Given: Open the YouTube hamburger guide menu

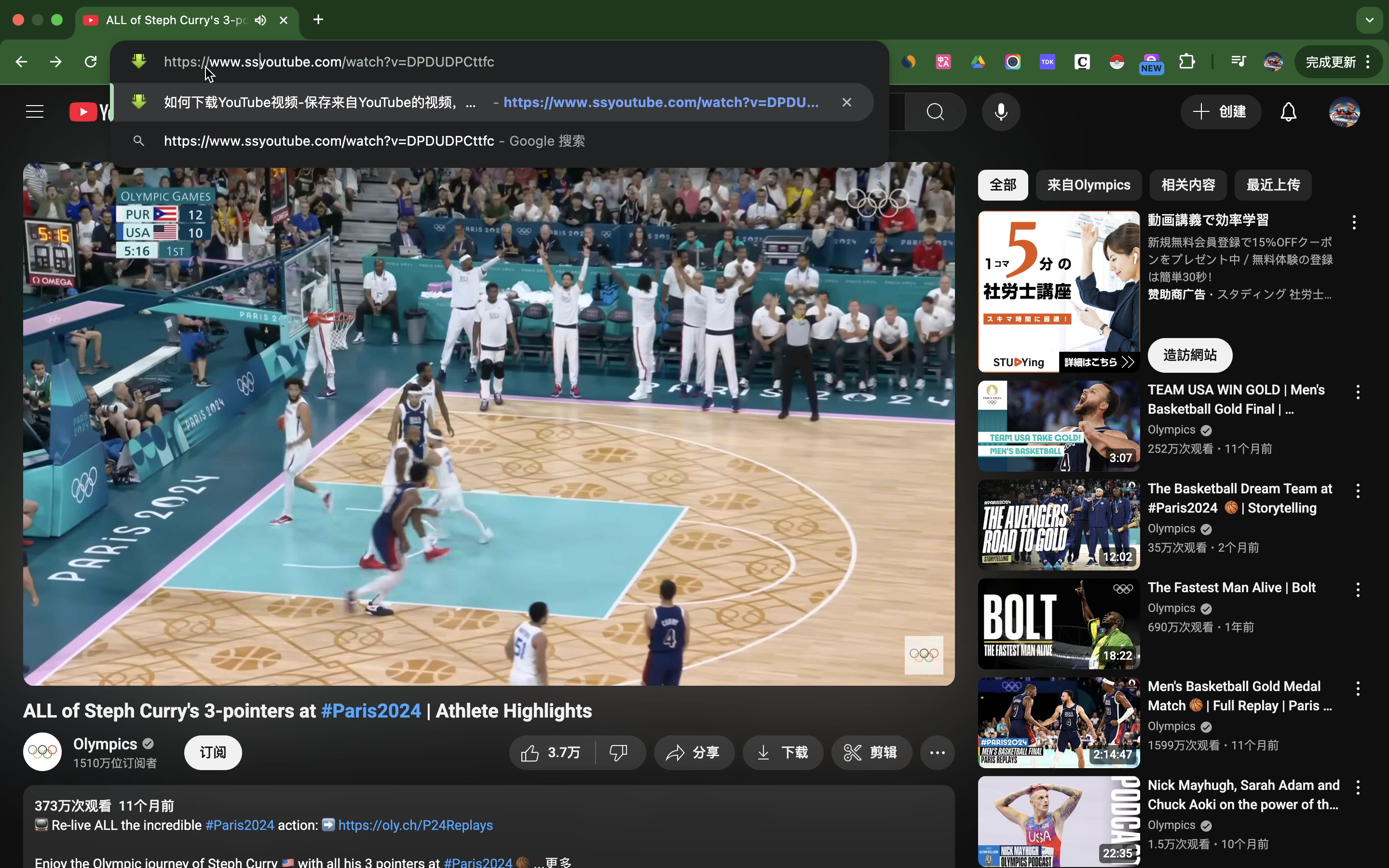Looking at the screenshot, I should tap(34, 111).
